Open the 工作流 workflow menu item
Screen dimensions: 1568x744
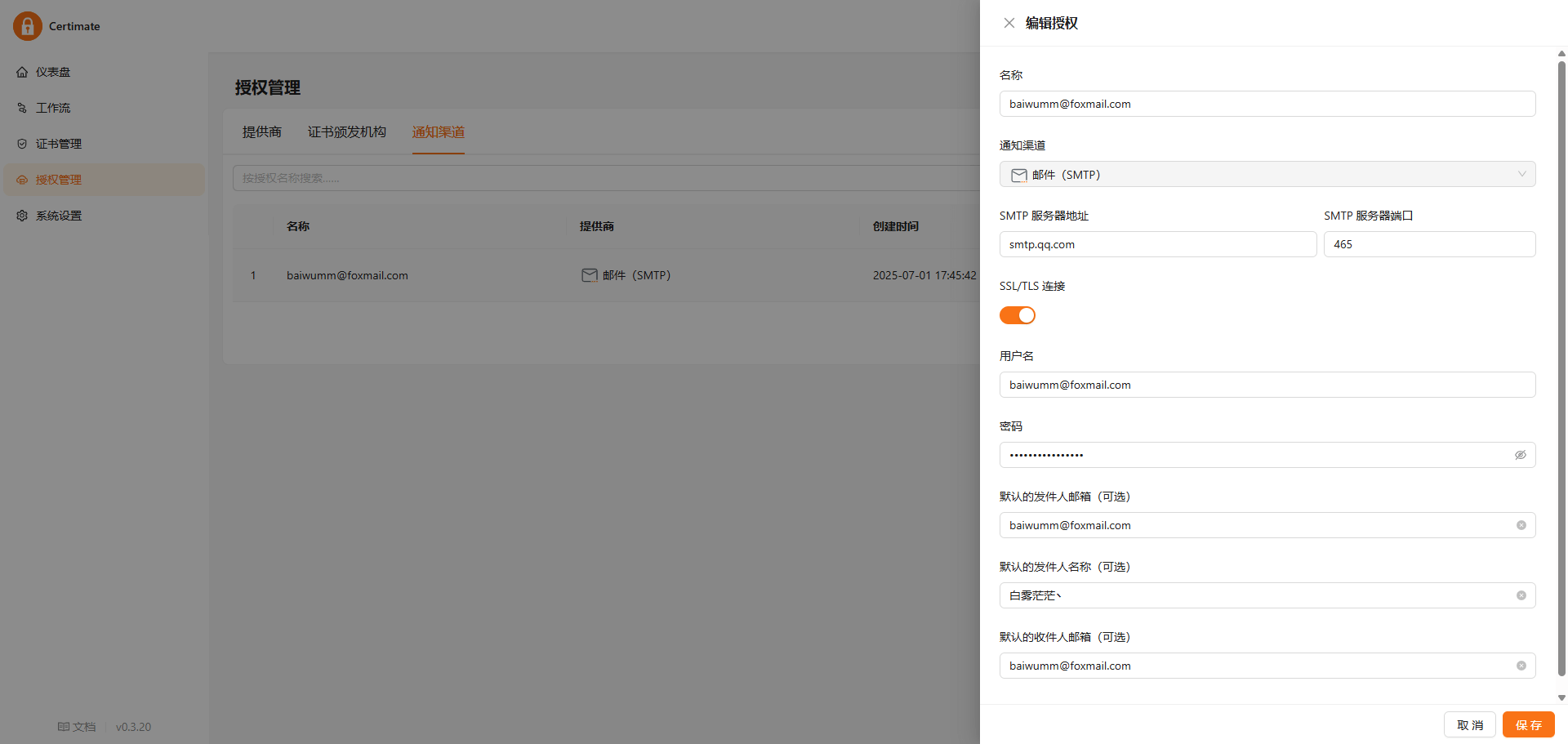(105, 108)
